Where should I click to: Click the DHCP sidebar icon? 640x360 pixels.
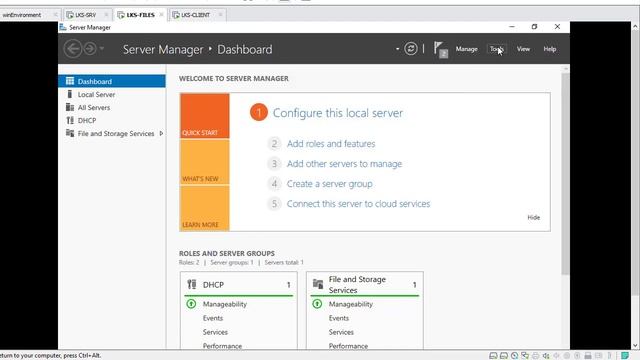(70, 120)
